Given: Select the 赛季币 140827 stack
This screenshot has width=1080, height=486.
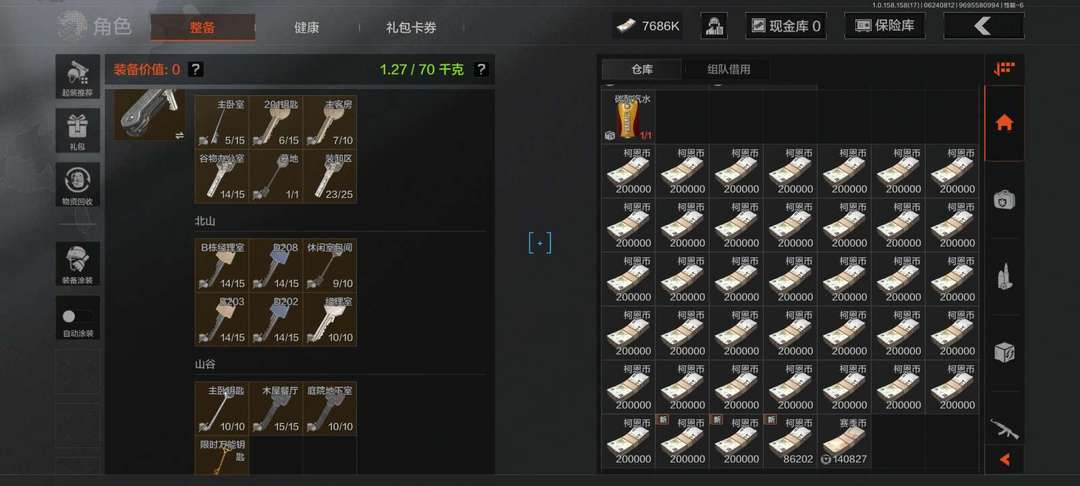Looking at the screenshot, I should tap(844, 441).
